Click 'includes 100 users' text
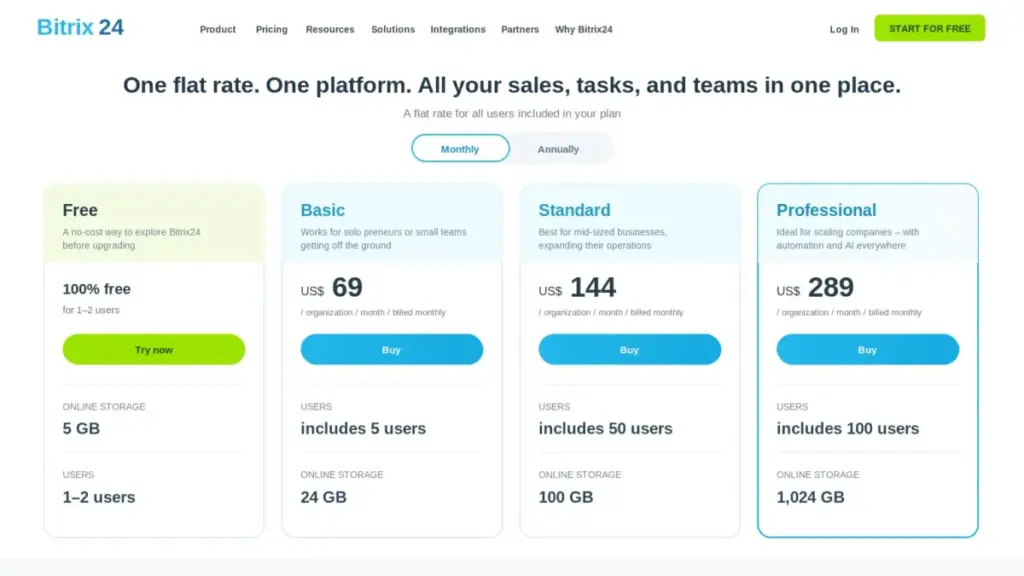1024x576 pixels. pyautogui.click(x=848, y=428)
